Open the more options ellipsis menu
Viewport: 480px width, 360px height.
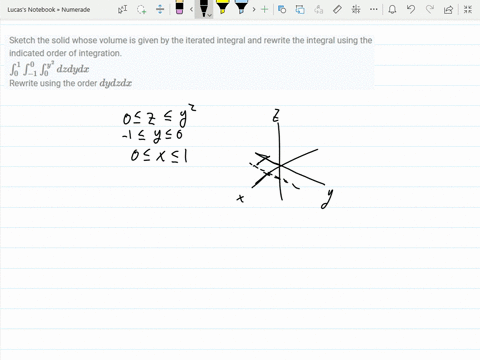[x=374, y=9]
